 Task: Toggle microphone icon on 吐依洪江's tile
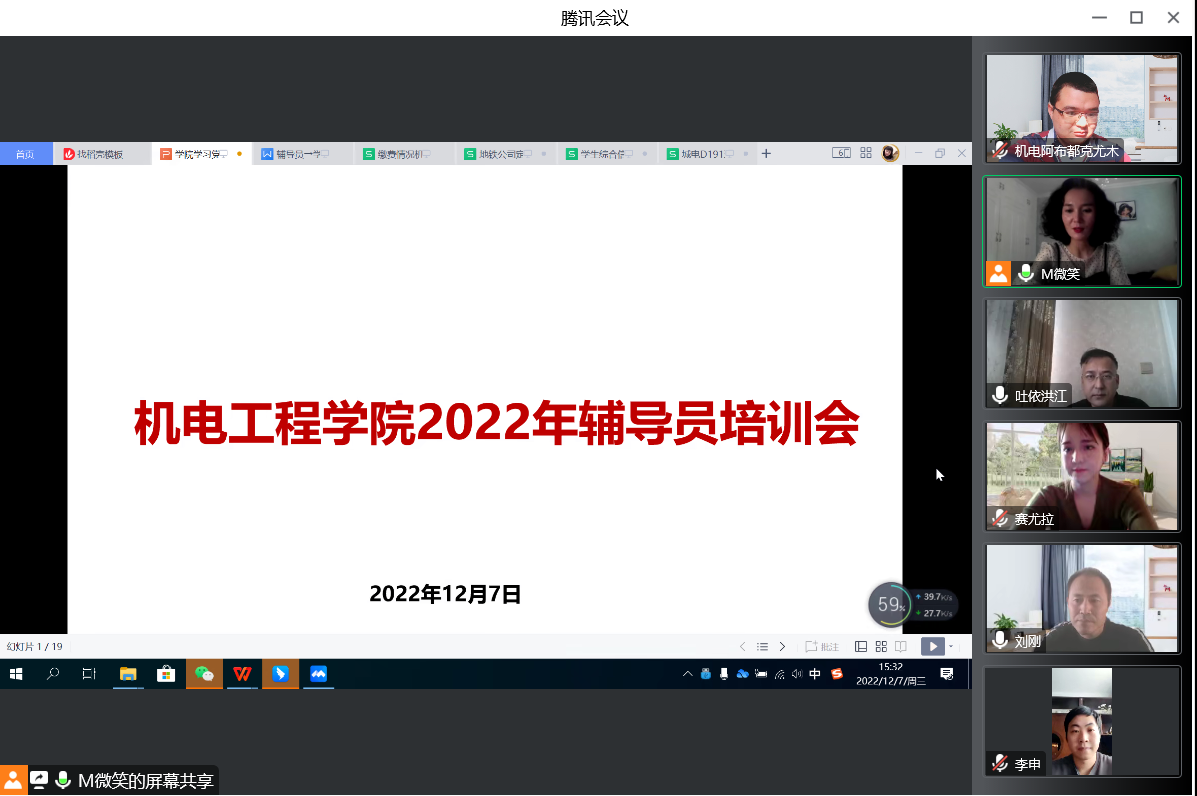pyautogui.click(x=1000, y=395)
